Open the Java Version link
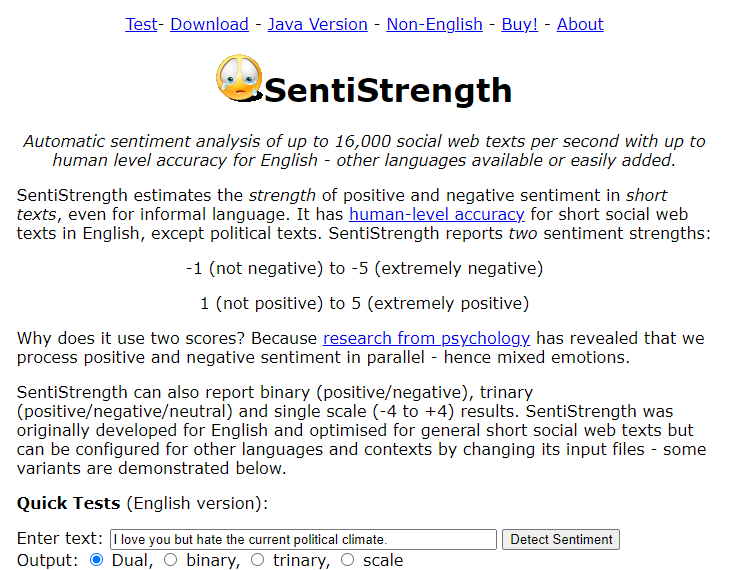The image size is (732, 570). [317, 24]
